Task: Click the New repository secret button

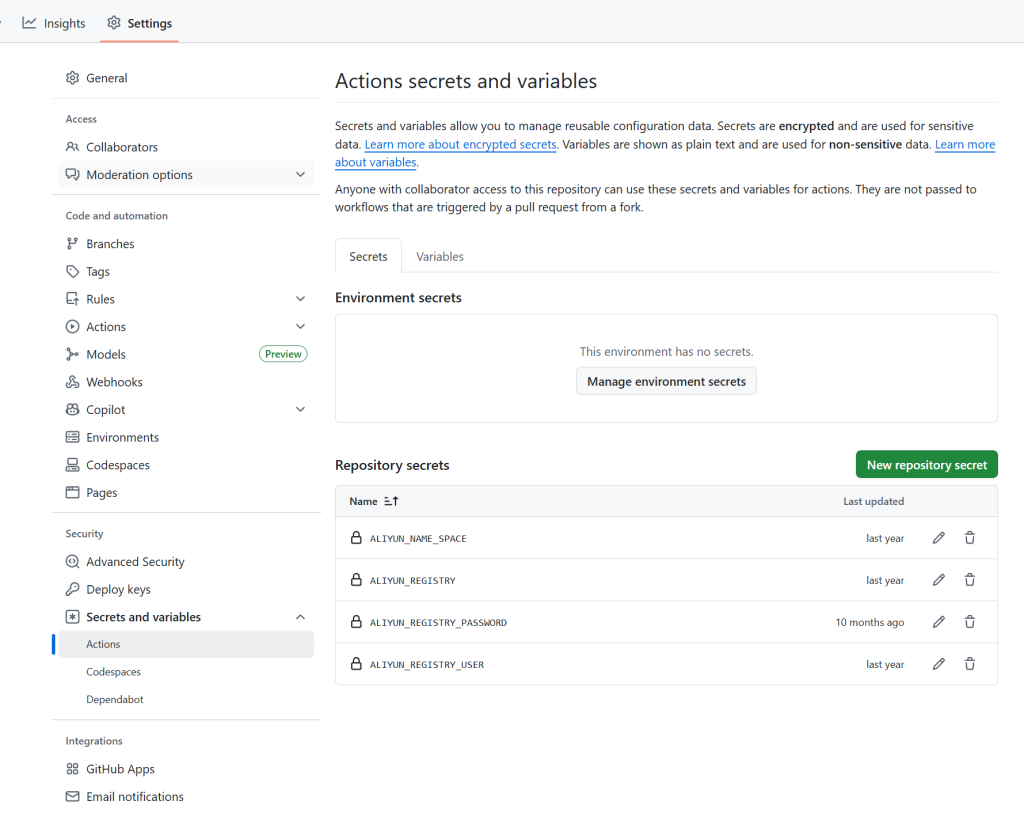Action: pos(926,465)
